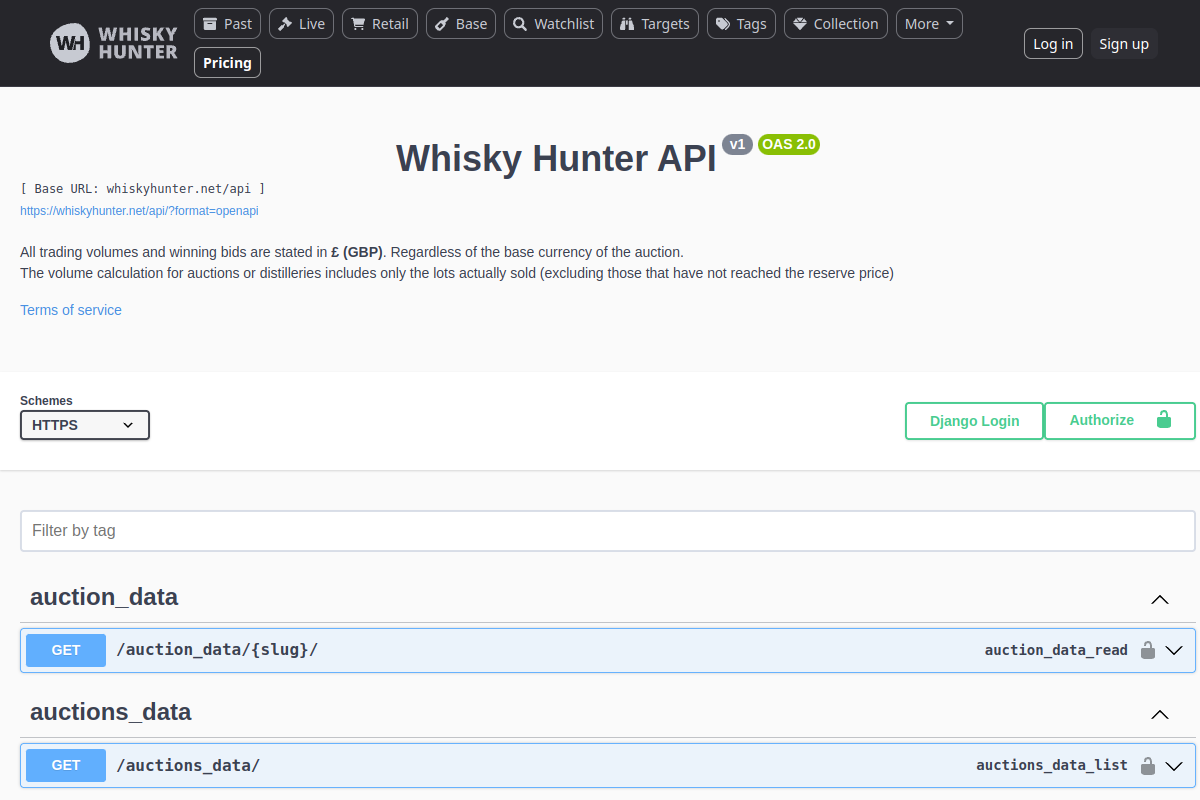The width and height of the screenshot is (1200, 800).
Task: Open the Targets page
Action: (x=654, y=24)
